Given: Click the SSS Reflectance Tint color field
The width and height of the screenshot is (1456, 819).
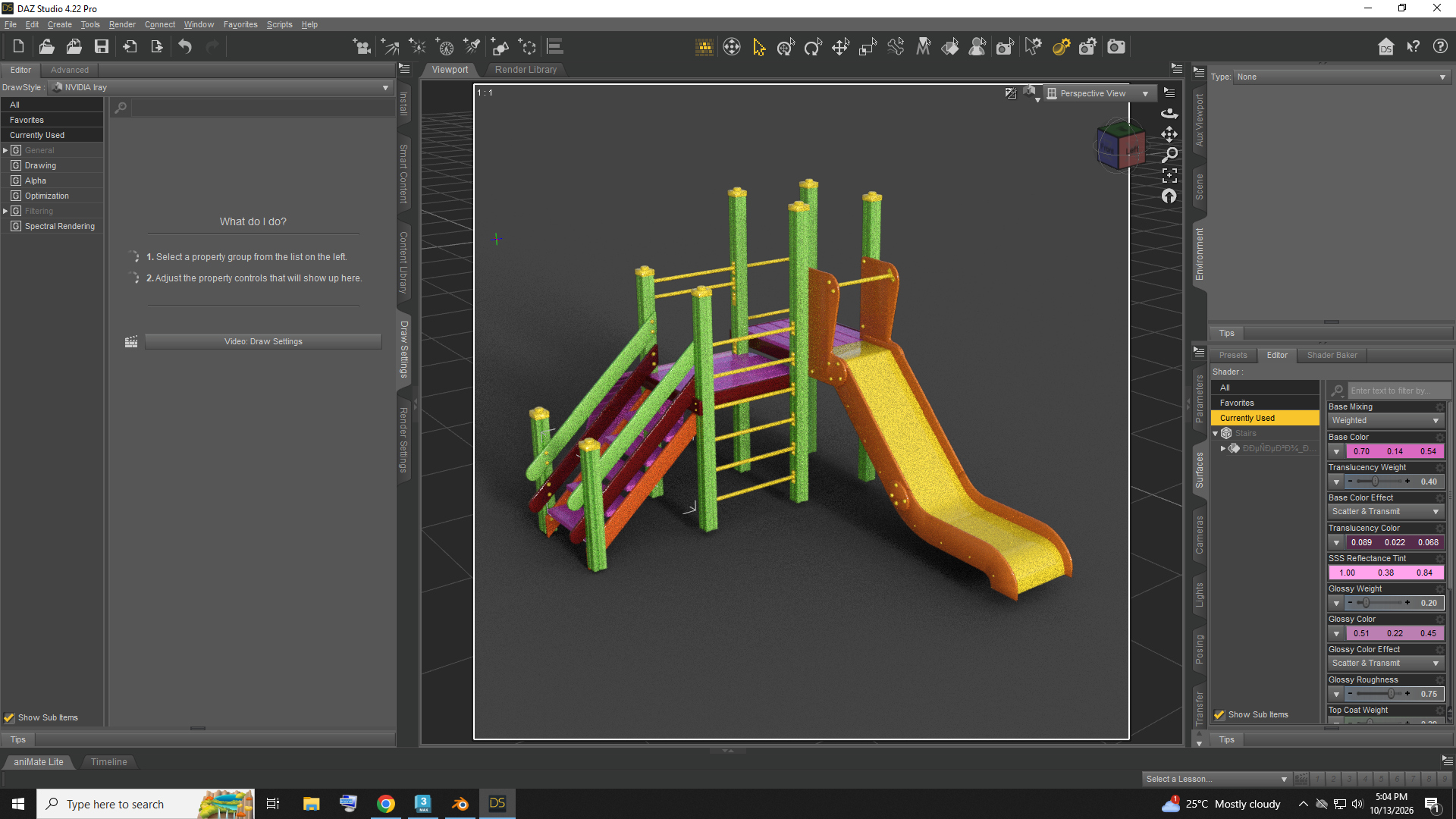Looking at the screenshot, I should coord(1385,573).
